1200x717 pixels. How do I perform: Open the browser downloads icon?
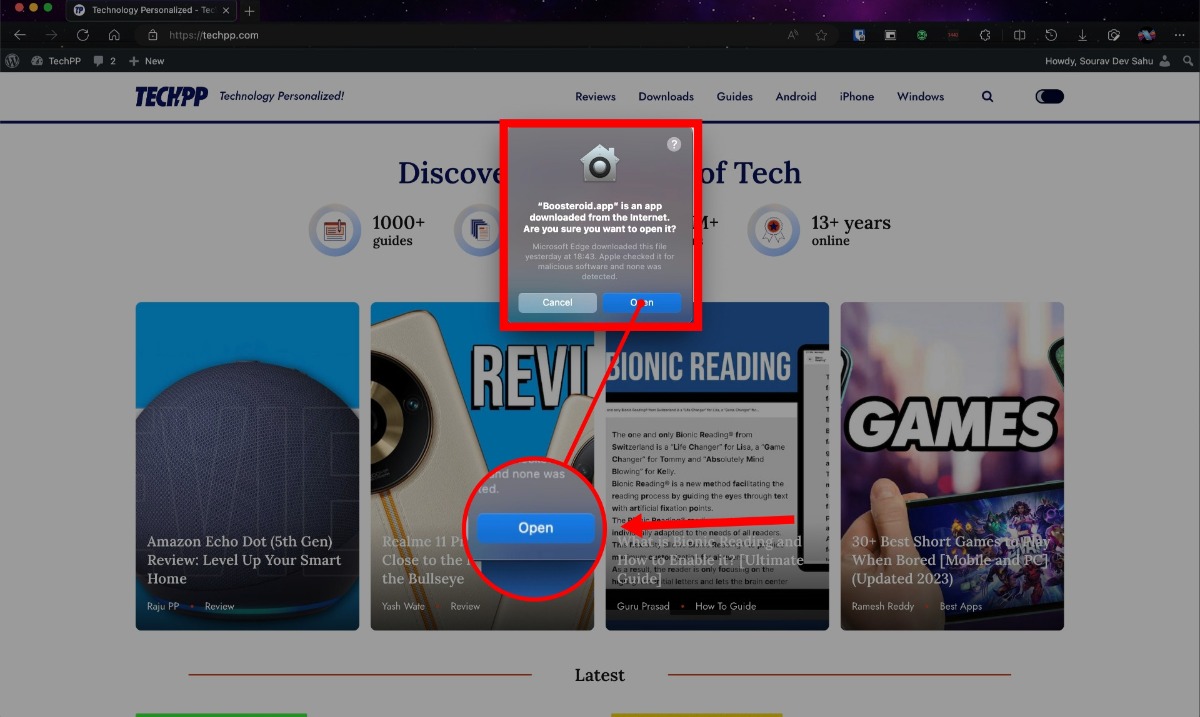(1082, 35)
